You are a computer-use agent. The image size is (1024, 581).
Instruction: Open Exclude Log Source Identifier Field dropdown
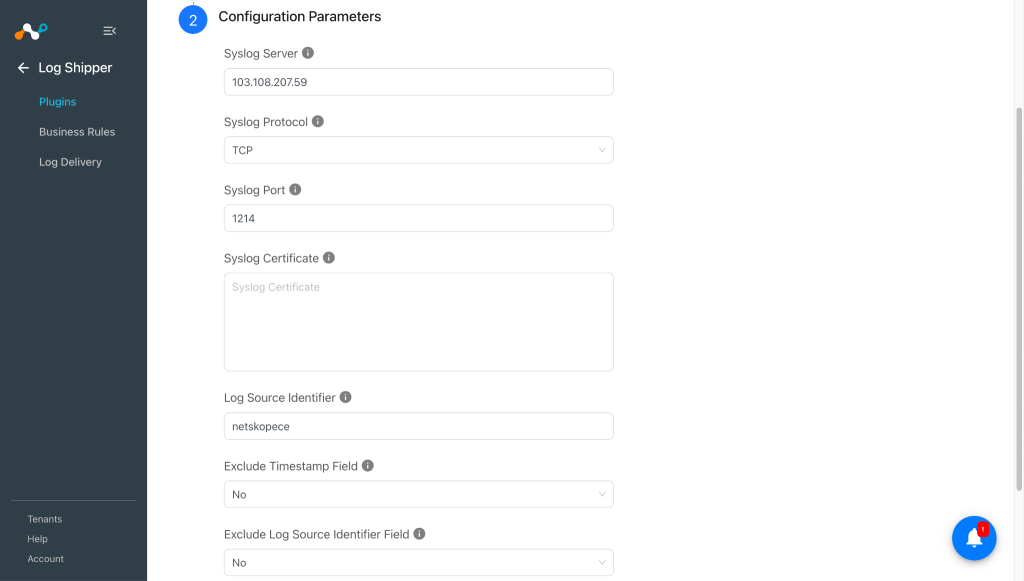tap(419, 562)
